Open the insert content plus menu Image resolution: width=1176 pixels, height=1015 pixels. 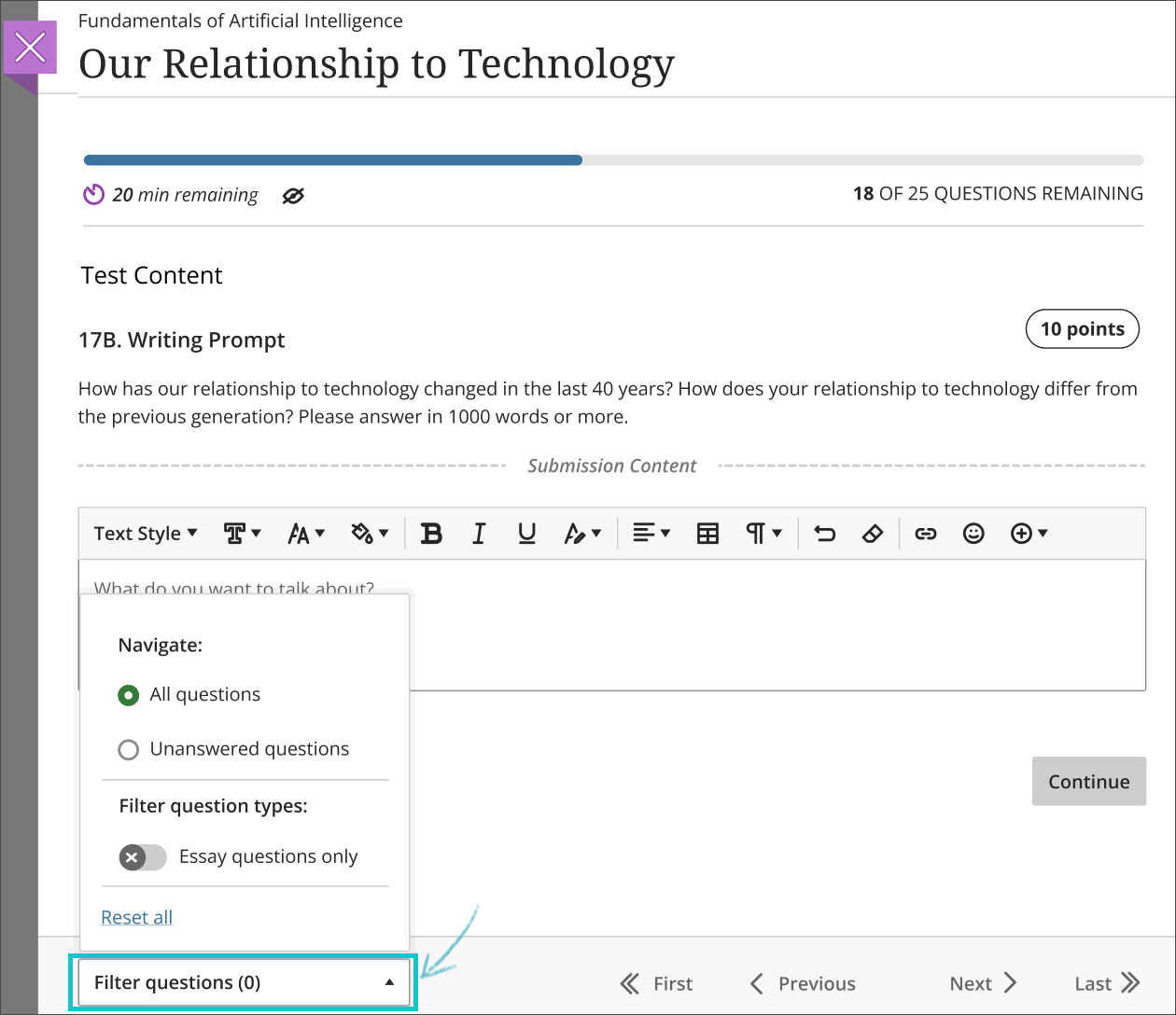[x=1029, y=533]
